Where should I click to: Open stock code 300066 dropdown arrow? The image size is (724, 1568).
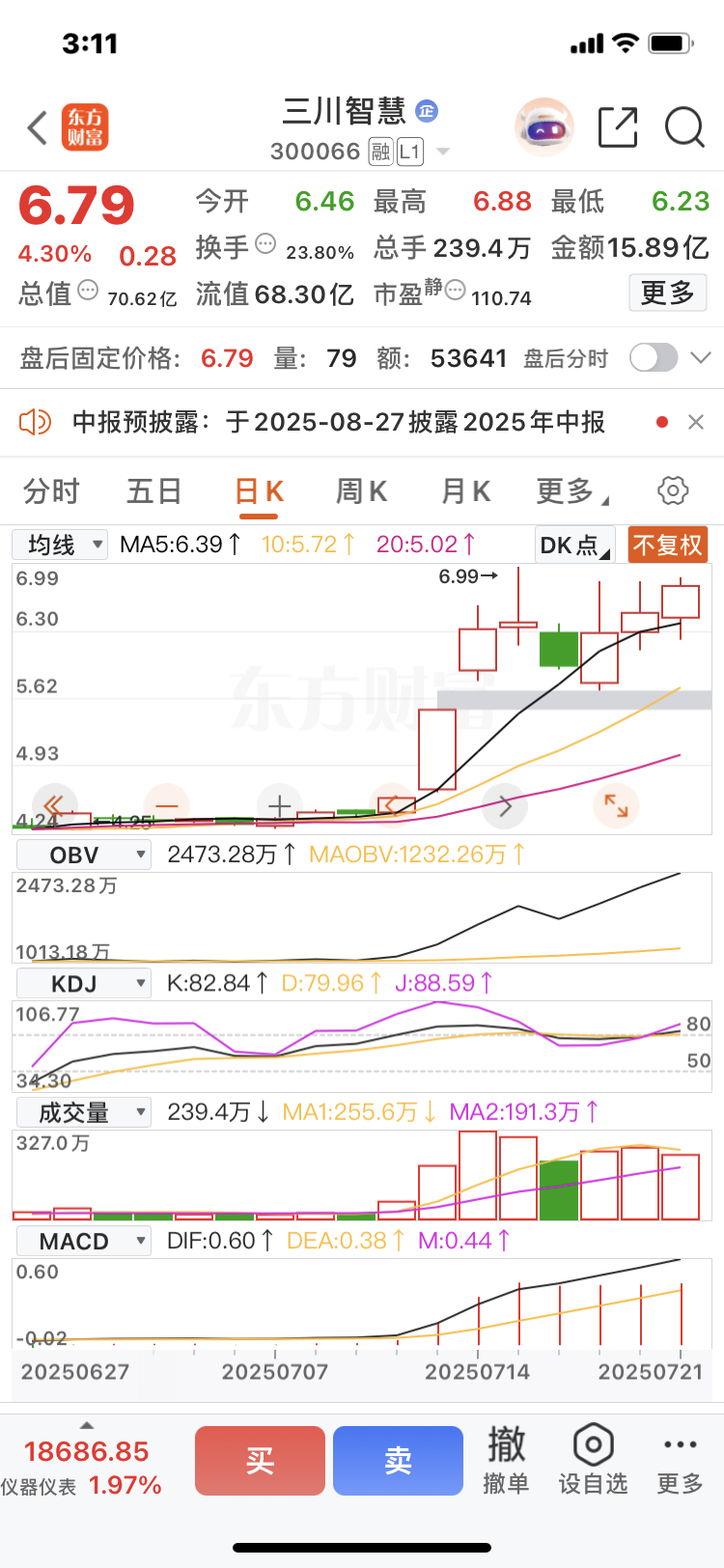click(443, 152)
